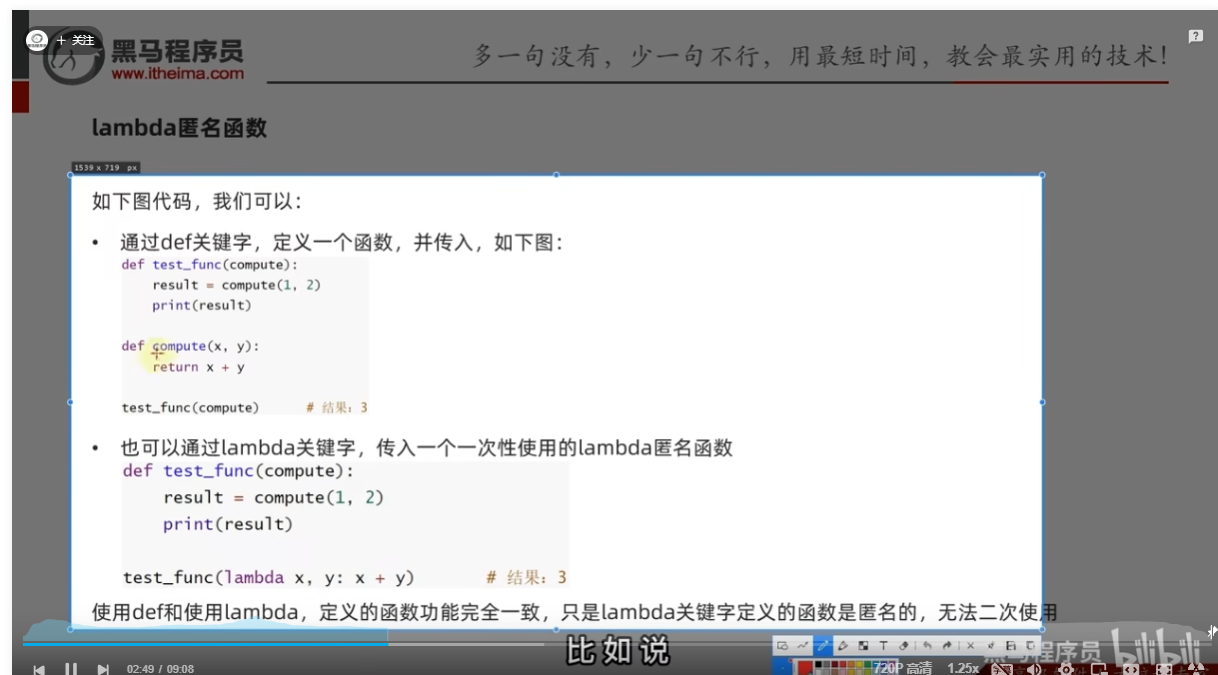Click the lambda匿名函数 slide heading
This screenshot has height=675, width=1218.
179,128
